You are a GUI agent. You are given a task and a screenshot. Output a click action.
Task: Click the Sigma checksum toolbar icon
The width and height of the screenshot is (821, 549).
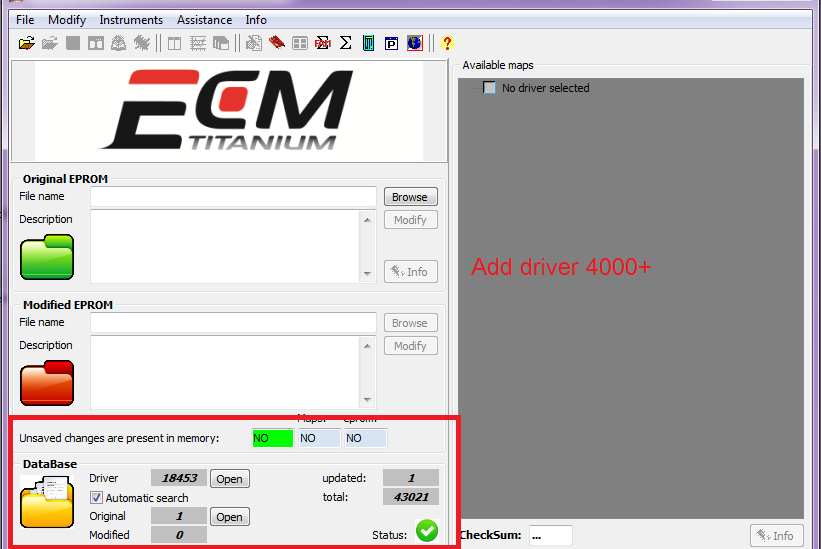(x=346, y=43)
